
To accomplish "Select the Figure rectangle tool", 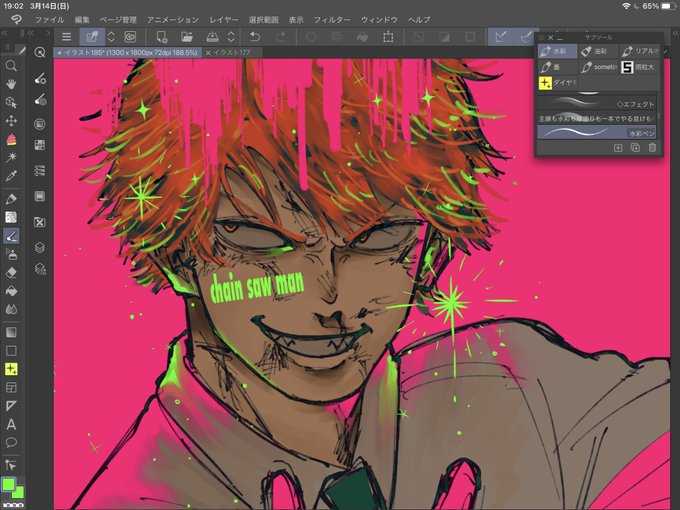I will 11,350.
